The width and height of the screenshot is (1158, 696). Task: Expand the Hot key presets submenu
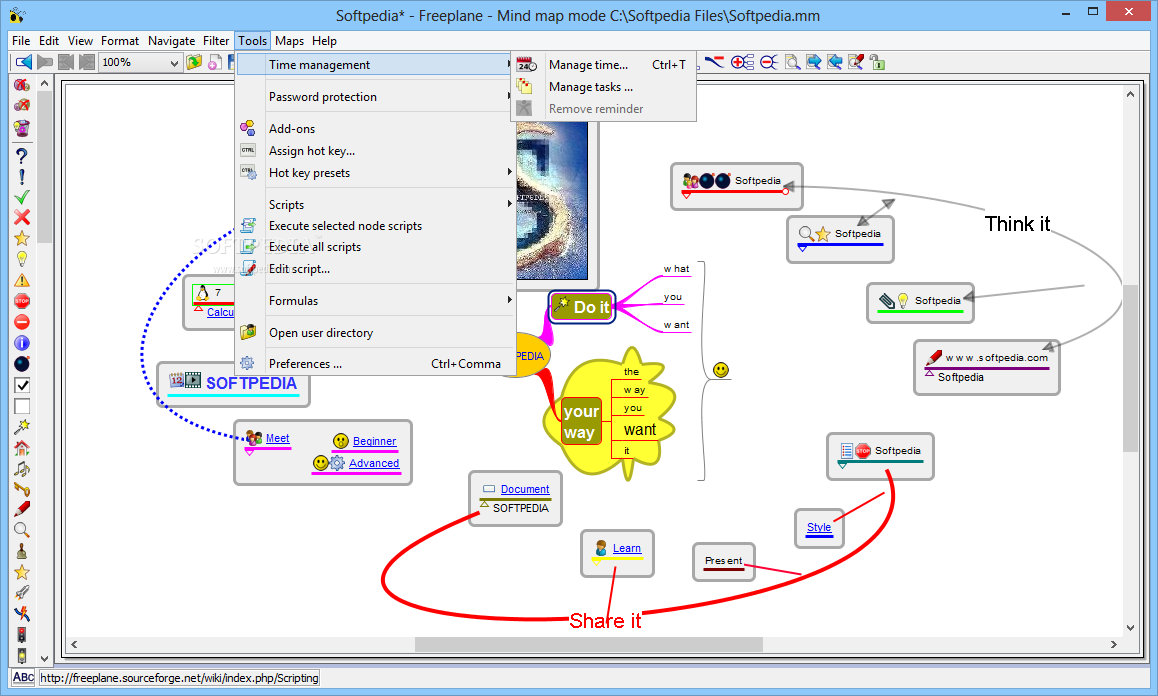[x=375, y=173]
